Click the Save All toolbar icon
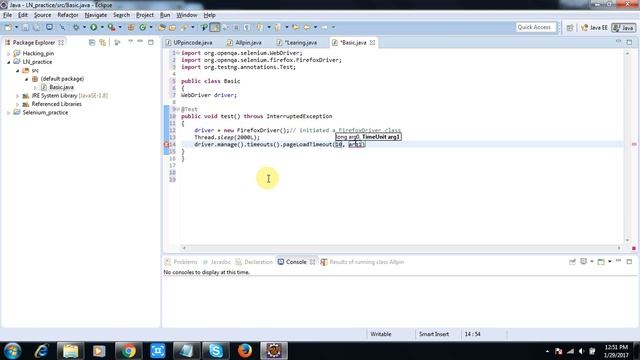640x360 pixels. [x=37, y=27]
